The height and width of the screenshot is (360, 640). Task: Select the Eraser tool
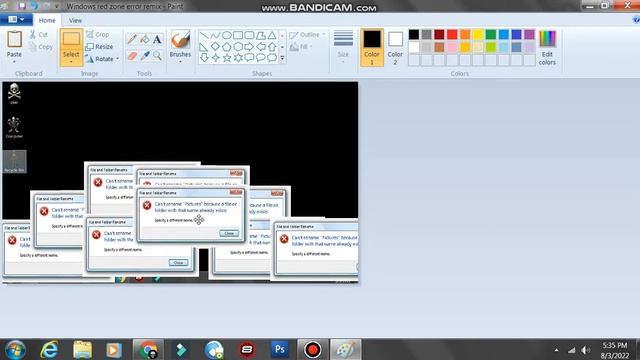click(132, 56)
